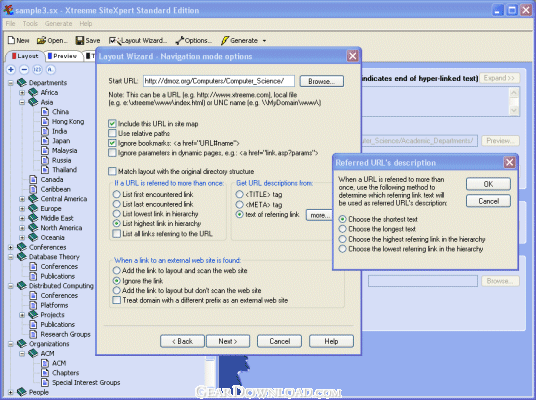Select the Organizations book icon
This screenshot has height=400, width=536.
click(x=22, y=344)
